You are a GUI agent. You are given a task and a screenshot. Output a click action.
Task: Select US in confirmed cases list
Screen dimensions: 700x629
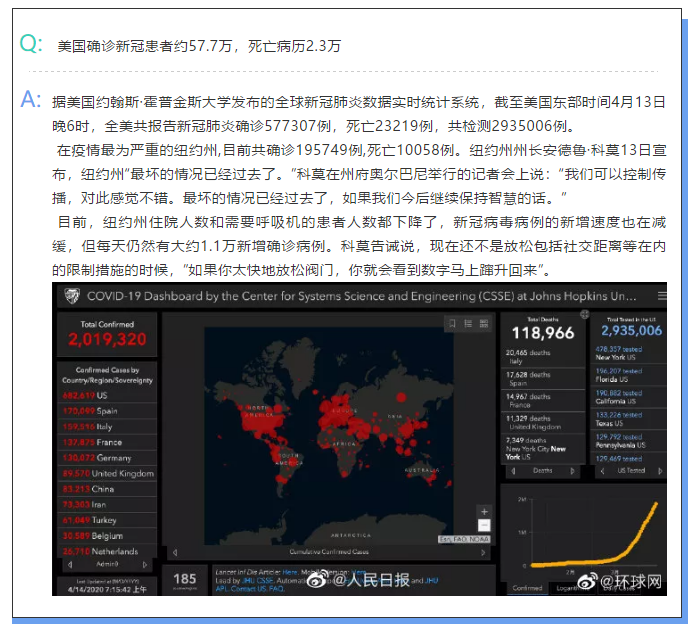(x=107, y=396)
